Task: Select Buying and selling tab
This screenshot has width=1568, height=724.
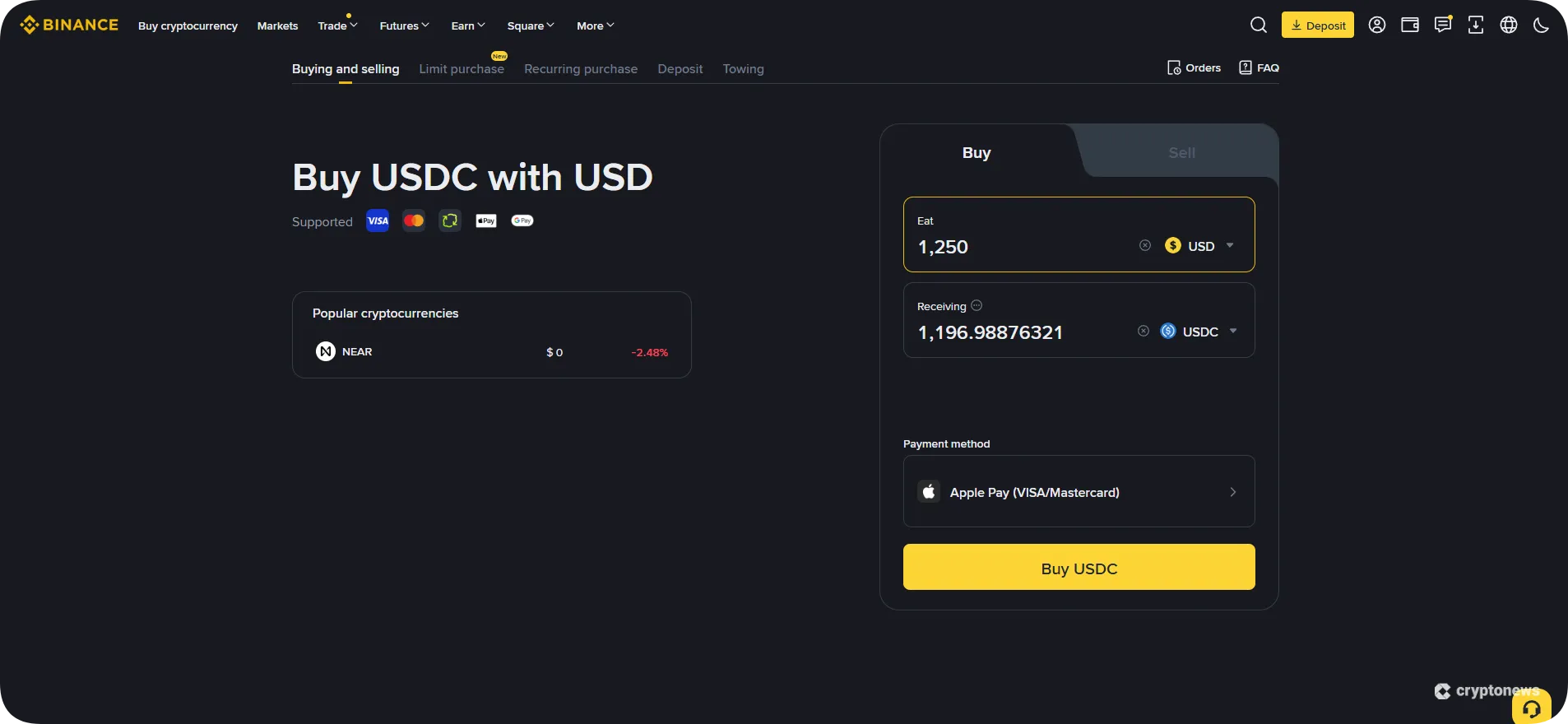Action: pos(346,69)
